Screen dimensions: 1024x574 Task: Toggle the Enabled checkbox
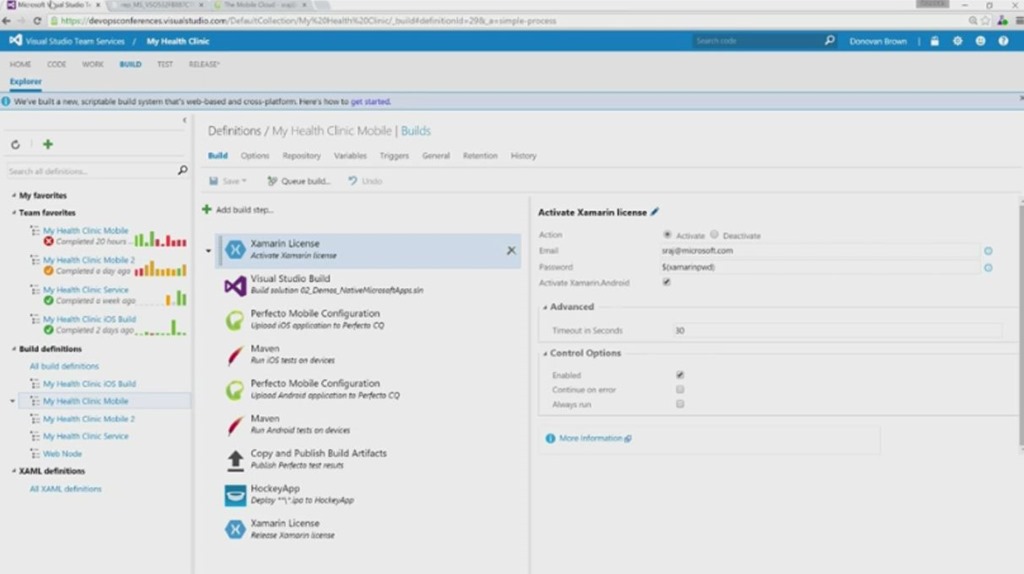680,375
